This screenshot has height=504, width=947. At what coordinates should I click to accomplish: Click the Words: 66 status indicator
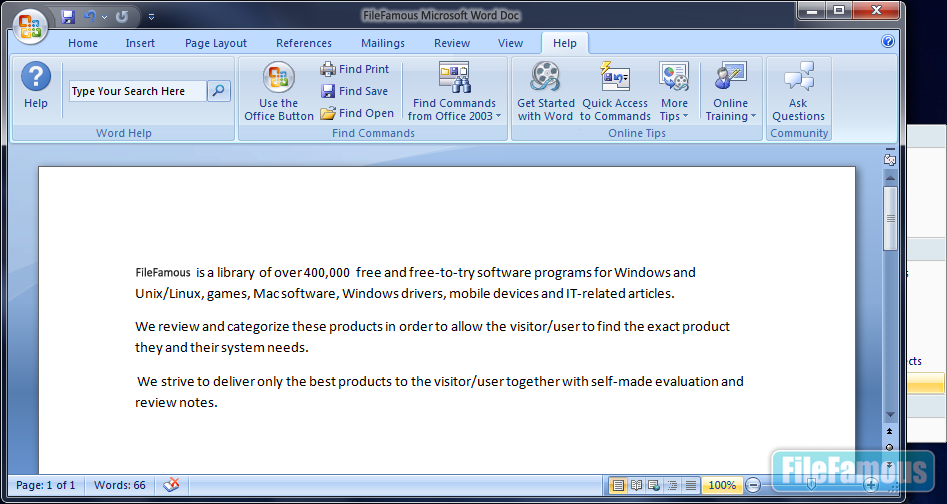point(120,485)
